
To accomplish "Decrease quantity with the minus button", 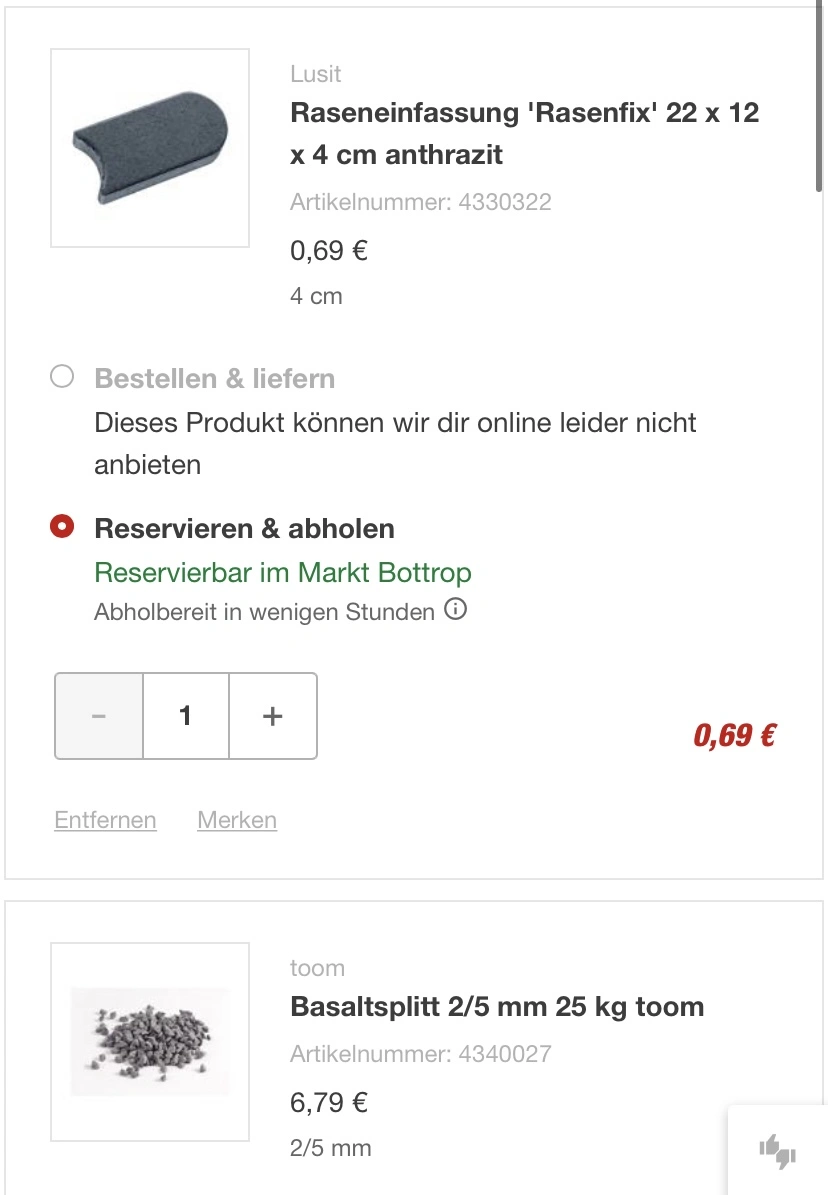I will [99, 716].
